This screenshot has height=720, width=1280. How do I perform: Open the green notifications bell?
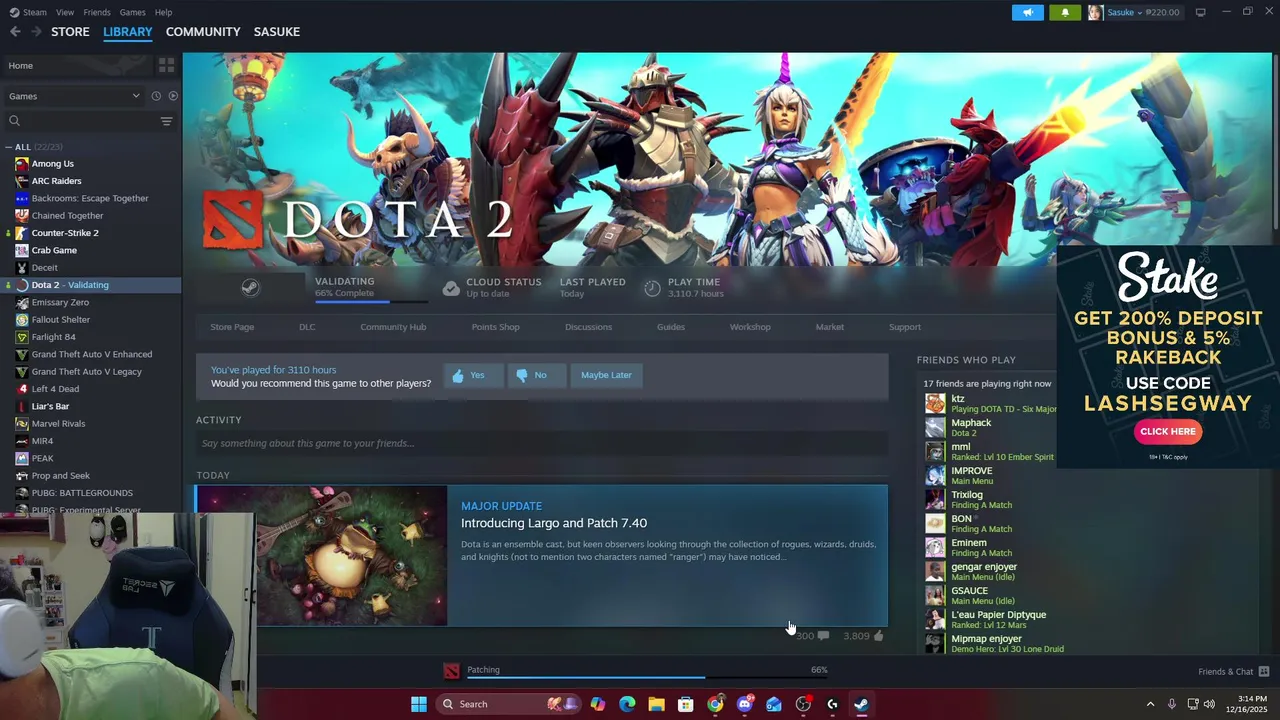(1064, 12)
